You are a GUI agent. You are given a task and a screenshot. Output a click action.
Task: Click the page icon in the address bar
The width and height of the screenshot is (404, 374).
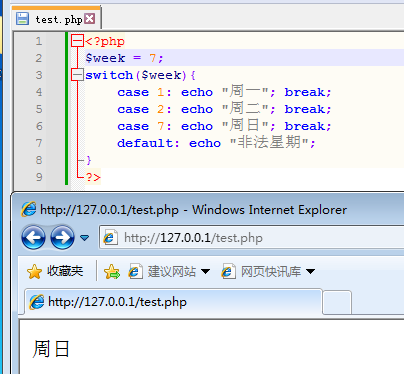(x=110, y=238)
